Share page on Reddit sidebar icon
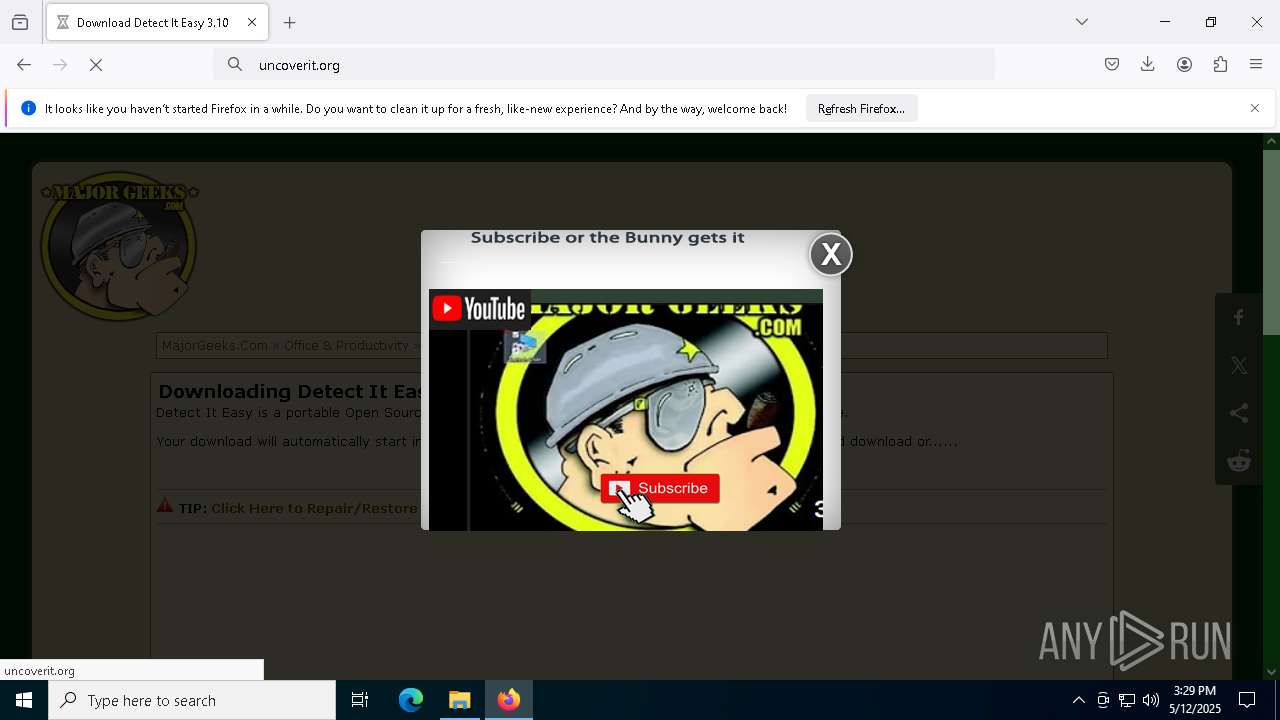Viewport: 1280px width, 720px height. click(x=1239, y=461)
